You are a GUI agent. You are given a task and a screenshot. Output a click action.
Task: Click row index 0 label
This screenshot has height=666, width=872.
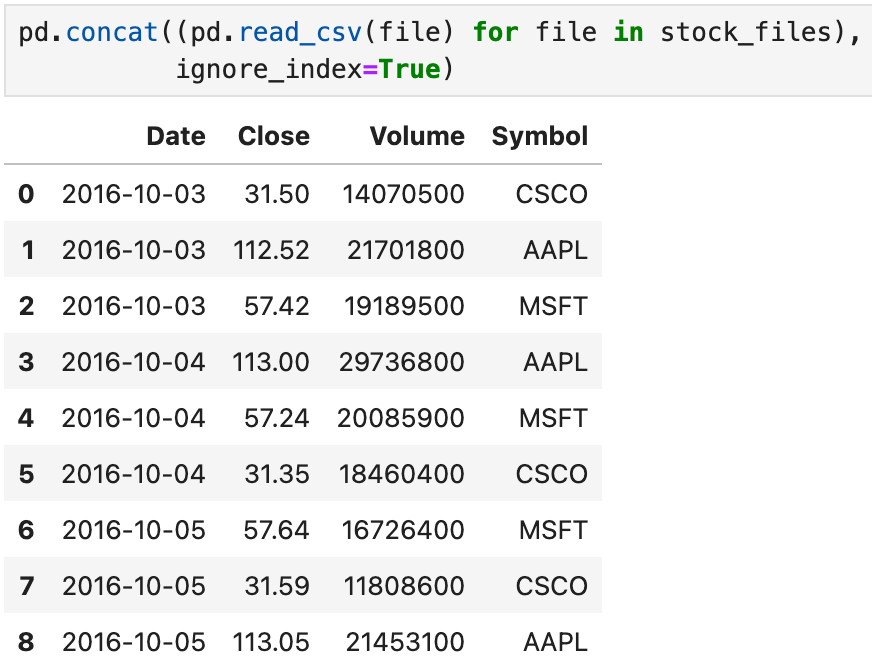(26, 194)
